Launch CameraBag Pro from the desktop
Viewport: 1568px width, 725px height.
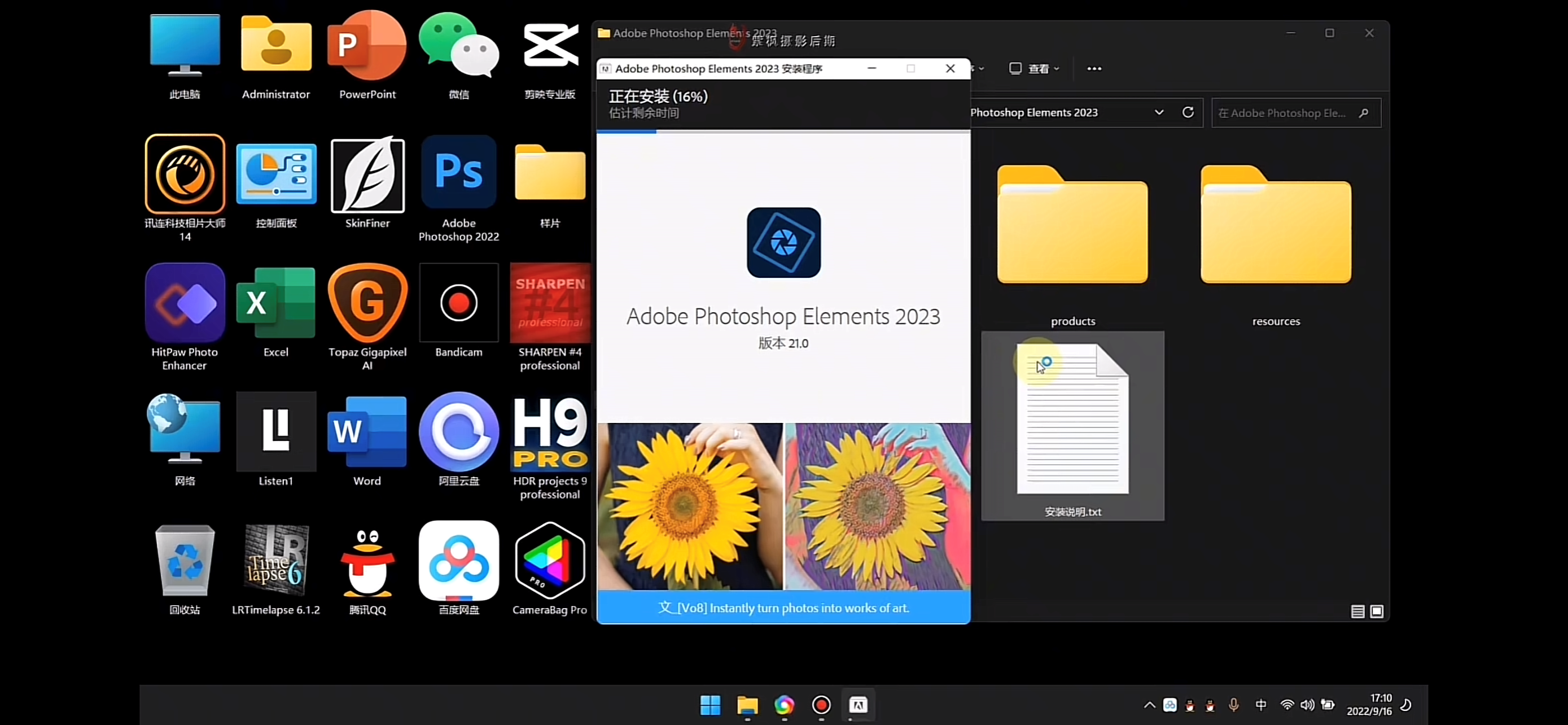point(550,569)
